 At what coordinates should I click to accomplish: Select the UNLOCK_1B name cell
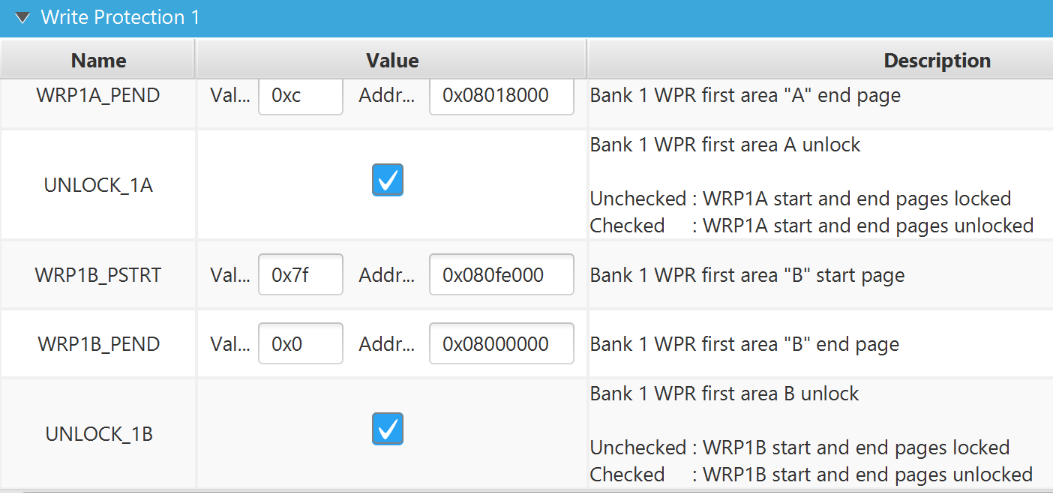[98, 434]
